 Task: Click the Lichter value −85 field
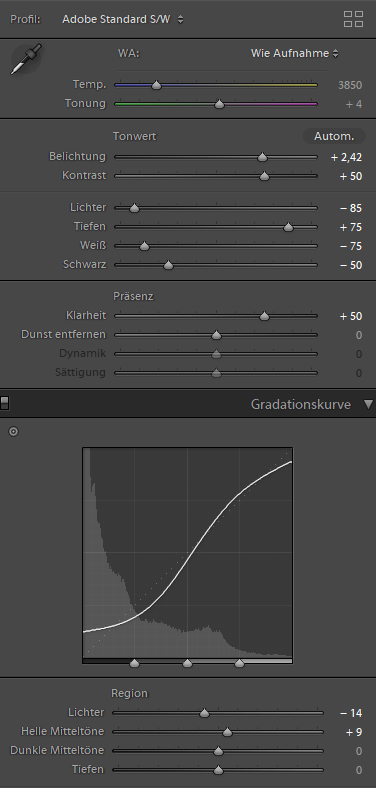(351, 208)
